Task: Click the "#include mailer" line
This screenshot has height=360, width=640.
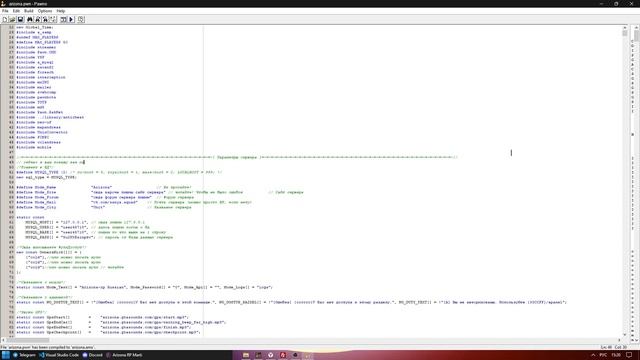Action: [x=33, y=87]
